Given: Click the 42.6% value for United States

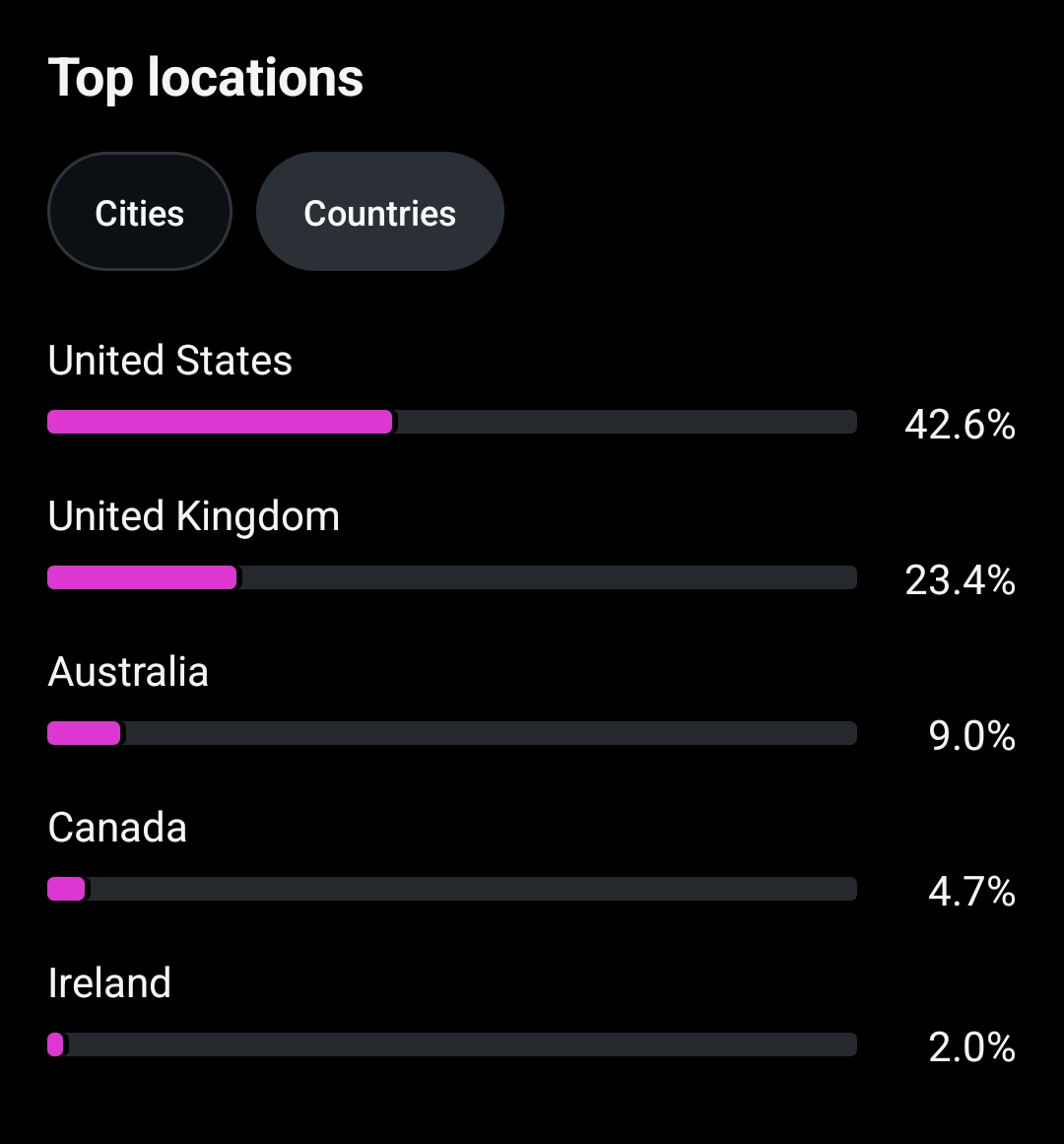Looking at the screenshot, I should click(x=960, y=425).
